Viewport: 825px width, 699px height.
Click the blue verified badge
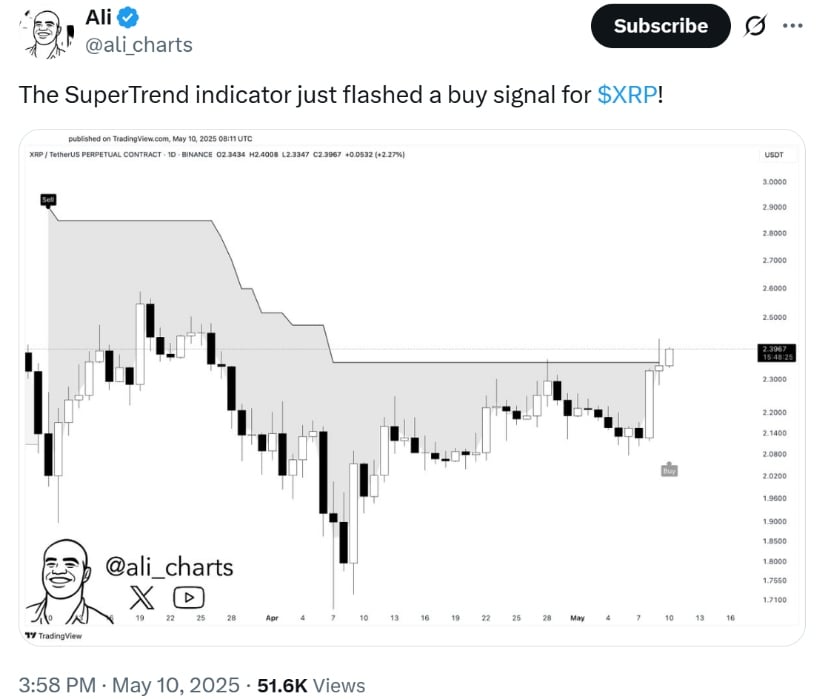pyautogui.click(x=128, y=17)
